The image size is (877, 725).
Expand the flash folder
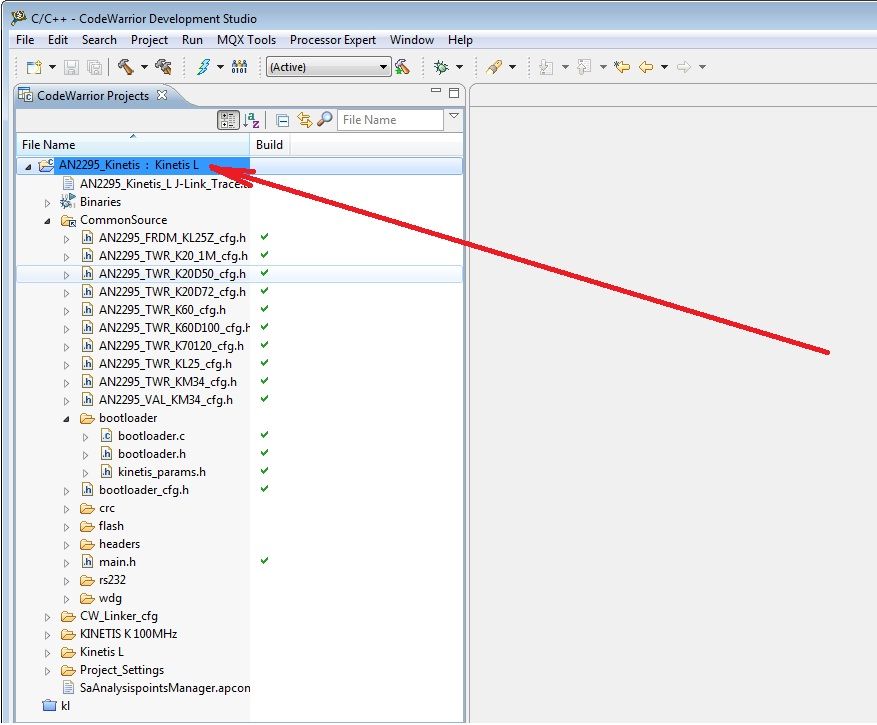pyautogui.click(x=67, y=527)
